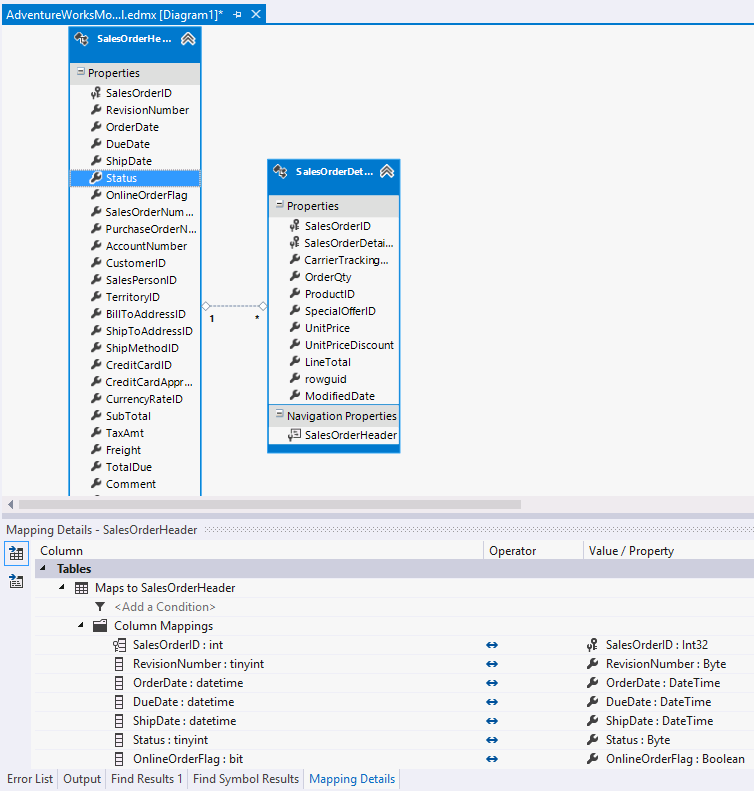Viewport: 754px width, 791px height.
Task: Select RevisionNumber property in SalesOrderHeader
Action: (x=147, y=110)
